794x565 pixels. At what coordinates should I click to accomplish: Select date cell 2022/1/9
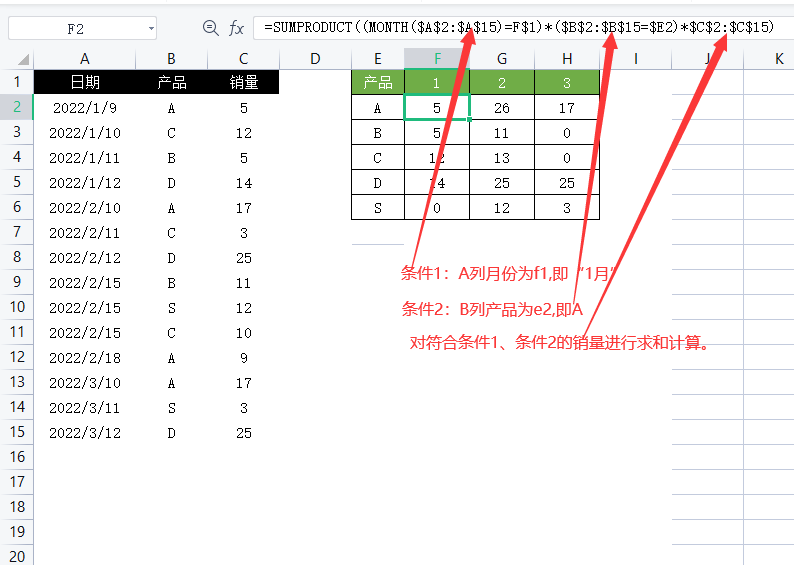coord(85,107)
